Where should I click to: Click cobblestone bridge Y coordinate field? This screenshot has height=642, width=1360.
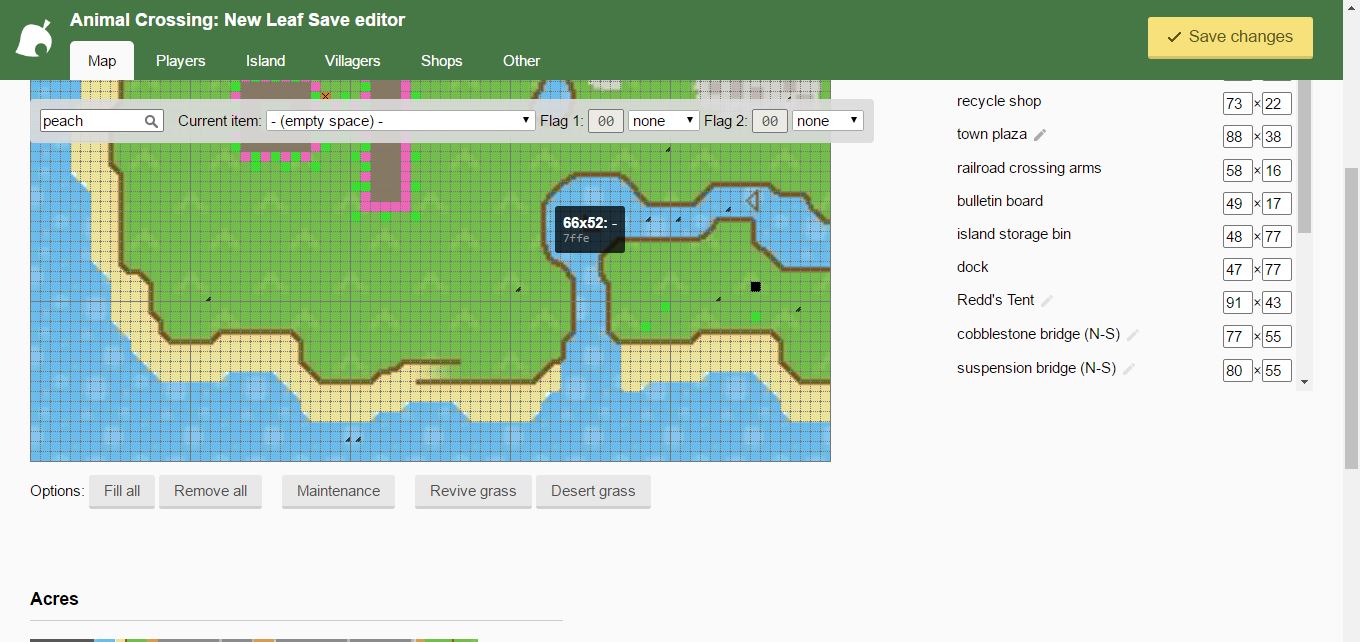(x=1277, y=337)
